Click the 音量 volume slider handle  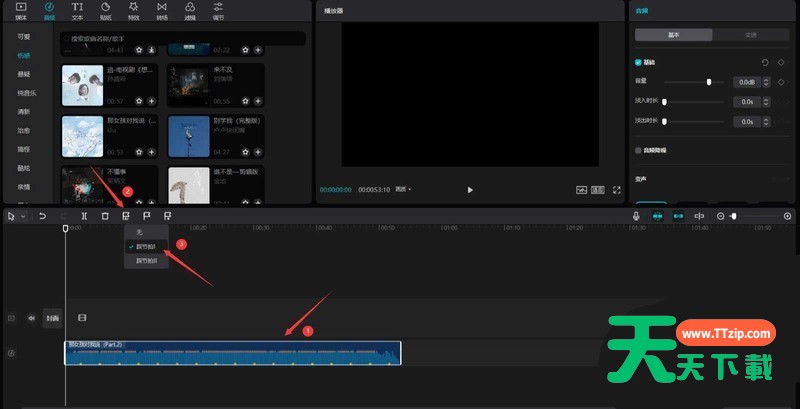pos(709,82)
